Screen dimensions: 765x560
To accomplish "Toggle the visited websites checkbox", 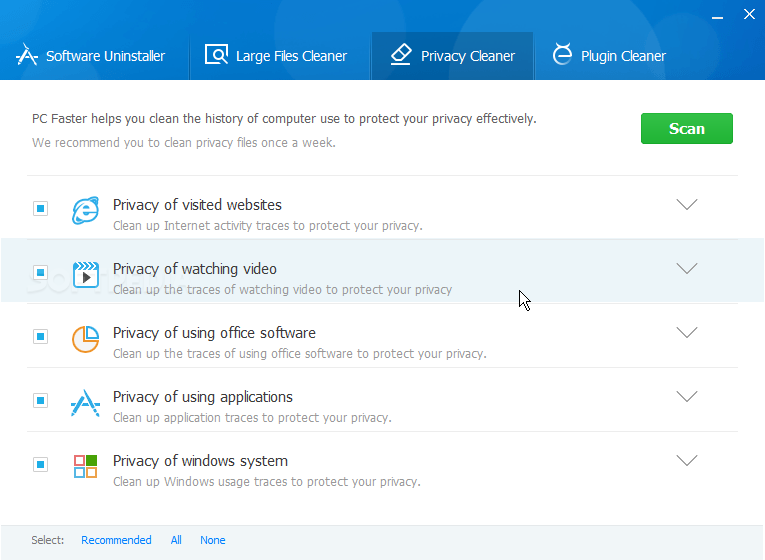I will (x=40, y=208).
